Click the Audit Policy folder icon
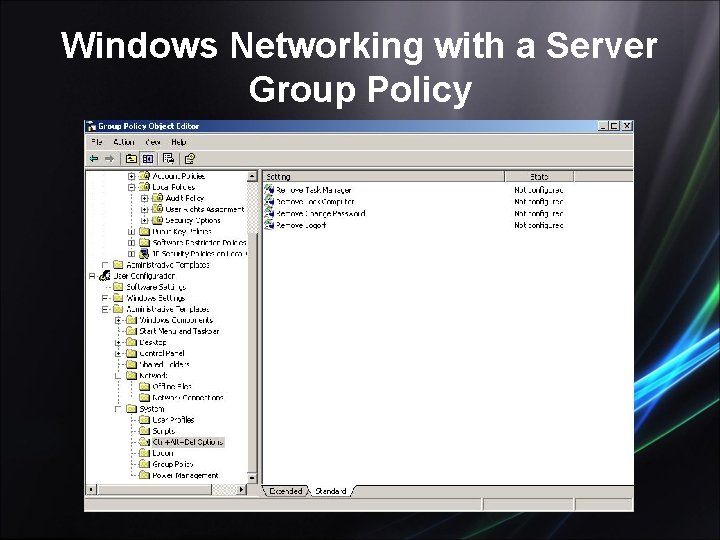The image size is (720, 540). (158, 198)
